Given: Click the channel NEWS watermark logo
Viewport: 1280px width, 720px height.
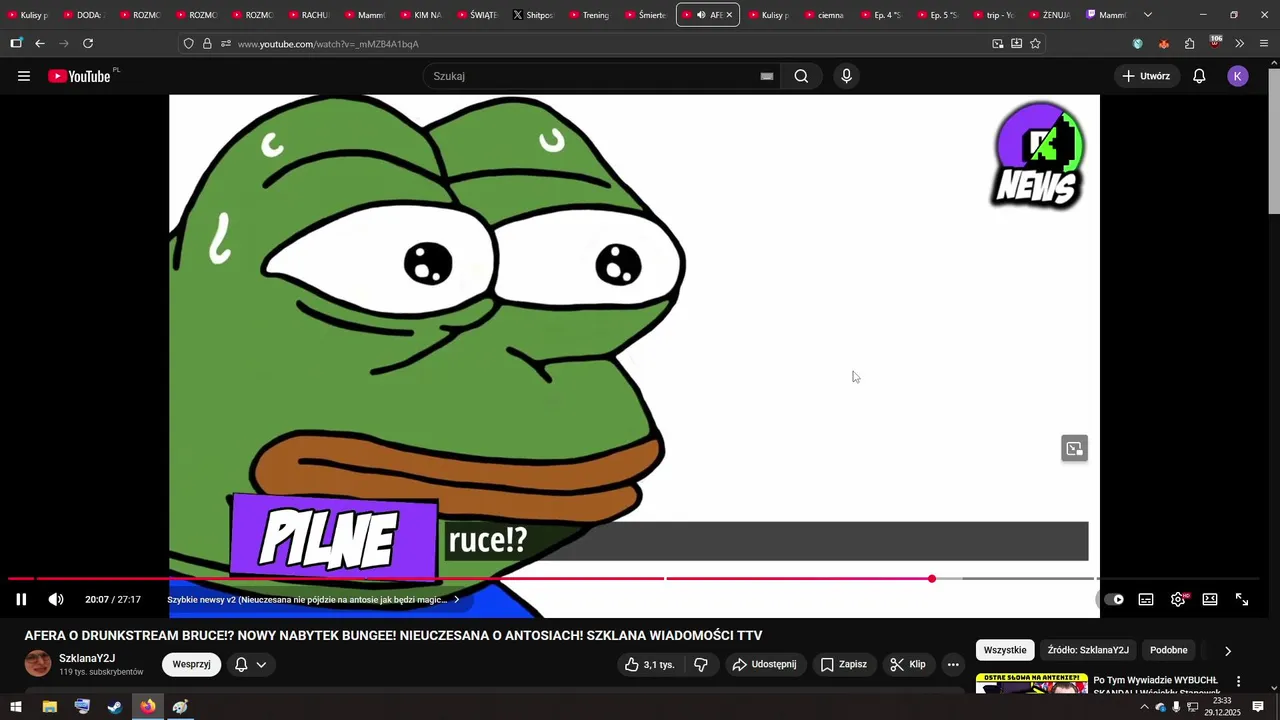Looking at the screenshot, I should click(x=1039, y=156).
